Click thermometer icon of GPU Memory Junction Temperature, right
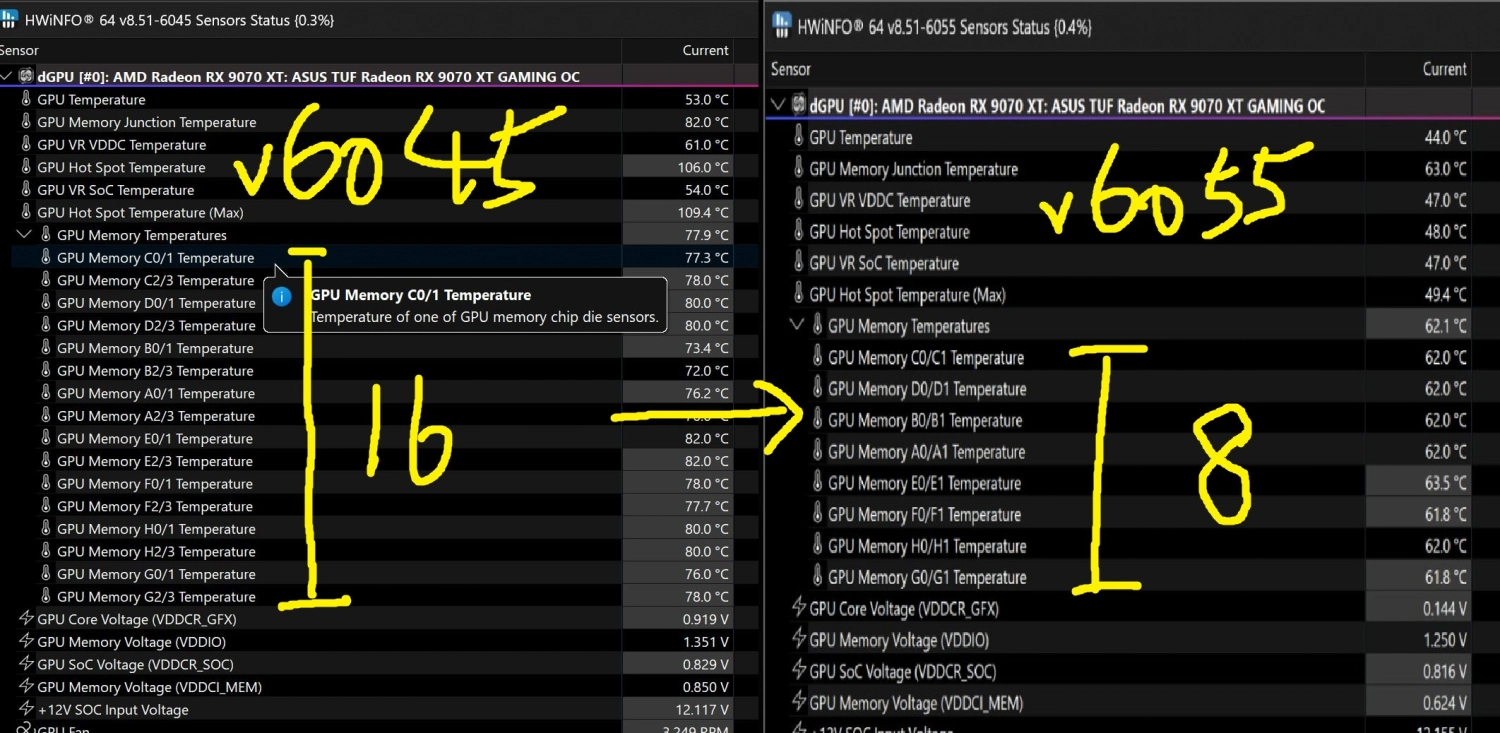This screenshot has height=733, width=1500. [798, 168]
